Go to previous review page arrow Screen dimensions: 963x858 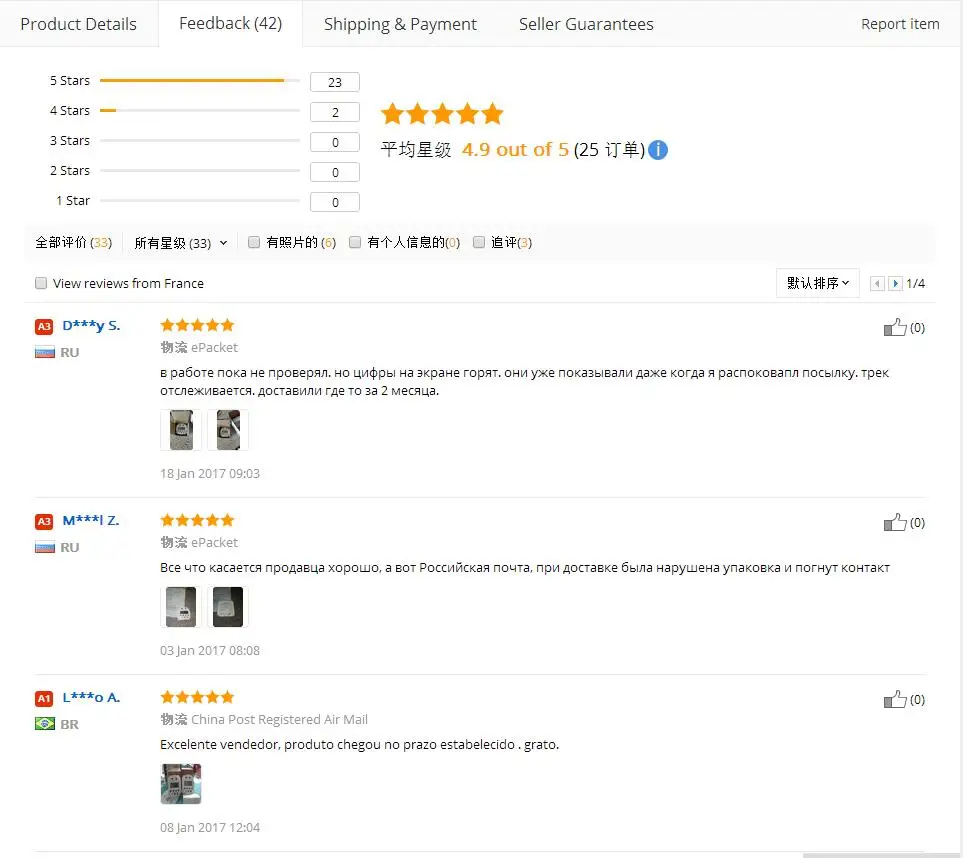pyautogui.click(x=877, y=283)
